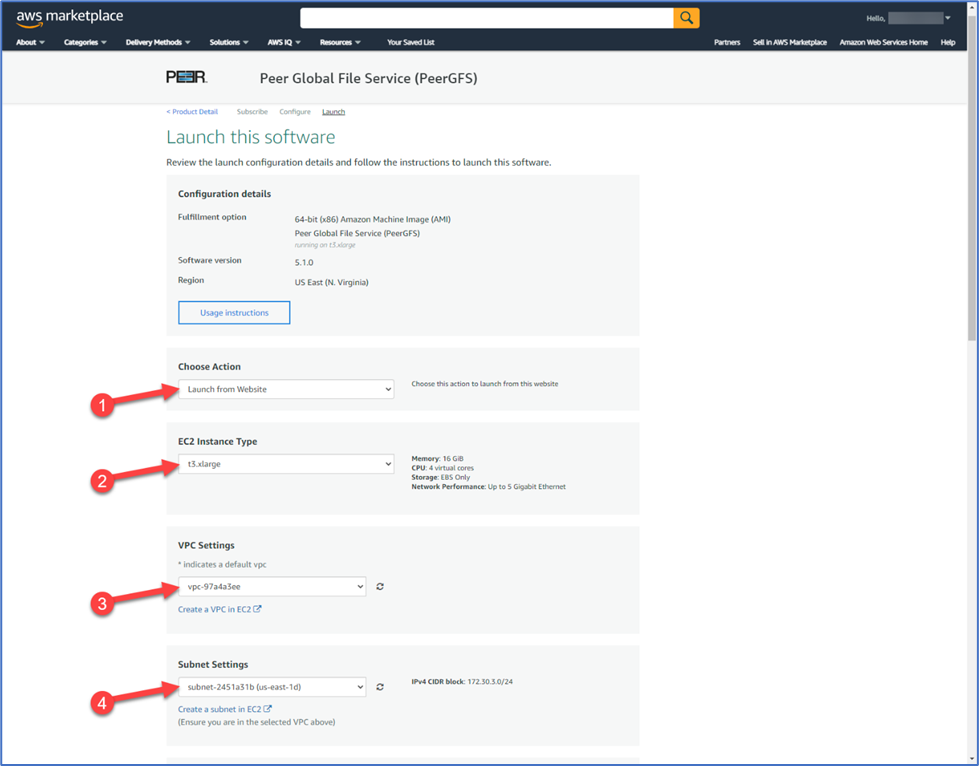The height and width of the screenshot is (766, 979).
Task: Refresh the subnet list icon
Action: pos(380,687)
